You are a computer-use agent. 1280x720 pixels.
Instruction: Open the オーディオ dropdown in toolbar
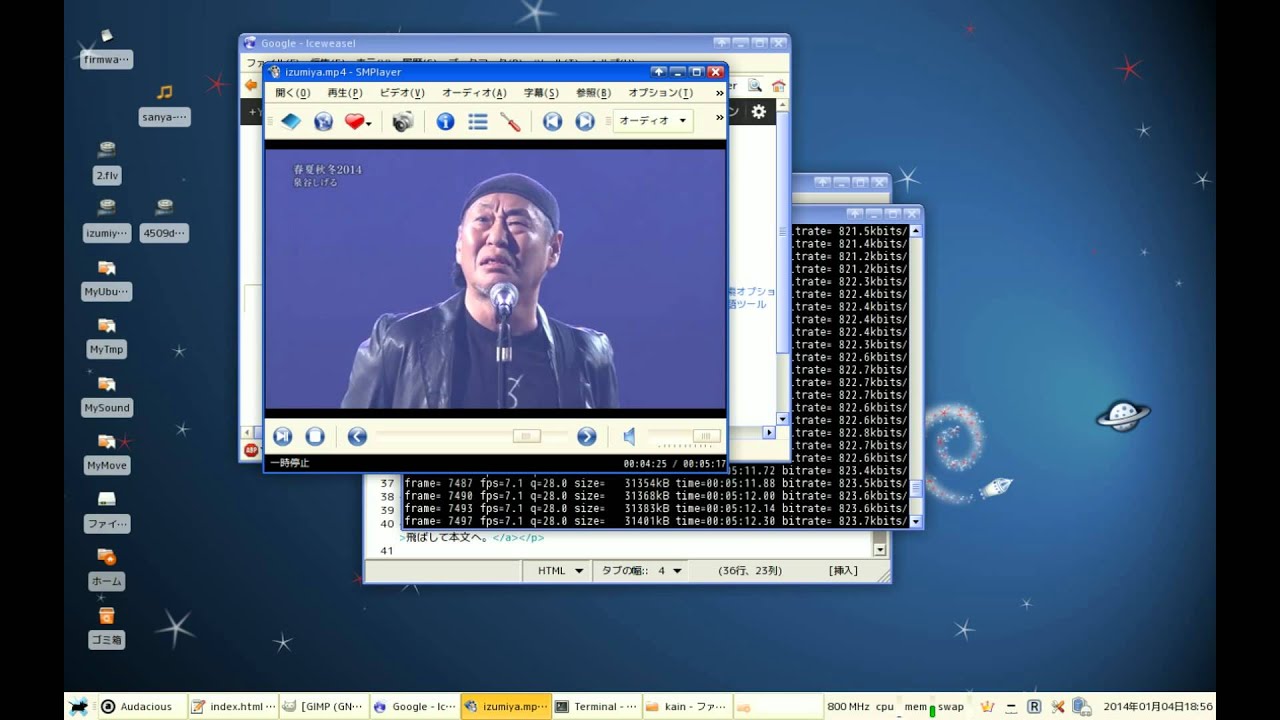tap(653, 121)
